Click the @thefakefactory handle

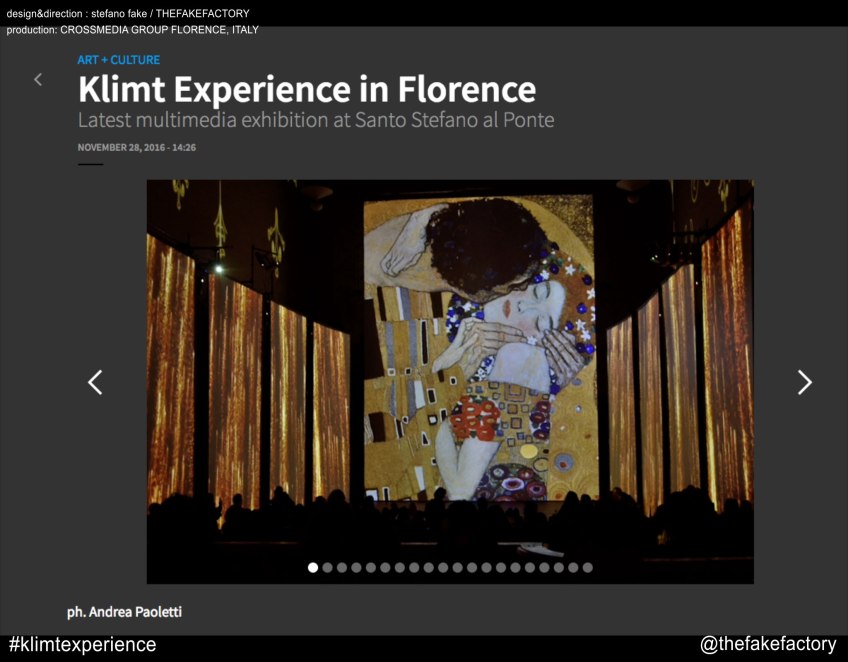tap(767, 645)
